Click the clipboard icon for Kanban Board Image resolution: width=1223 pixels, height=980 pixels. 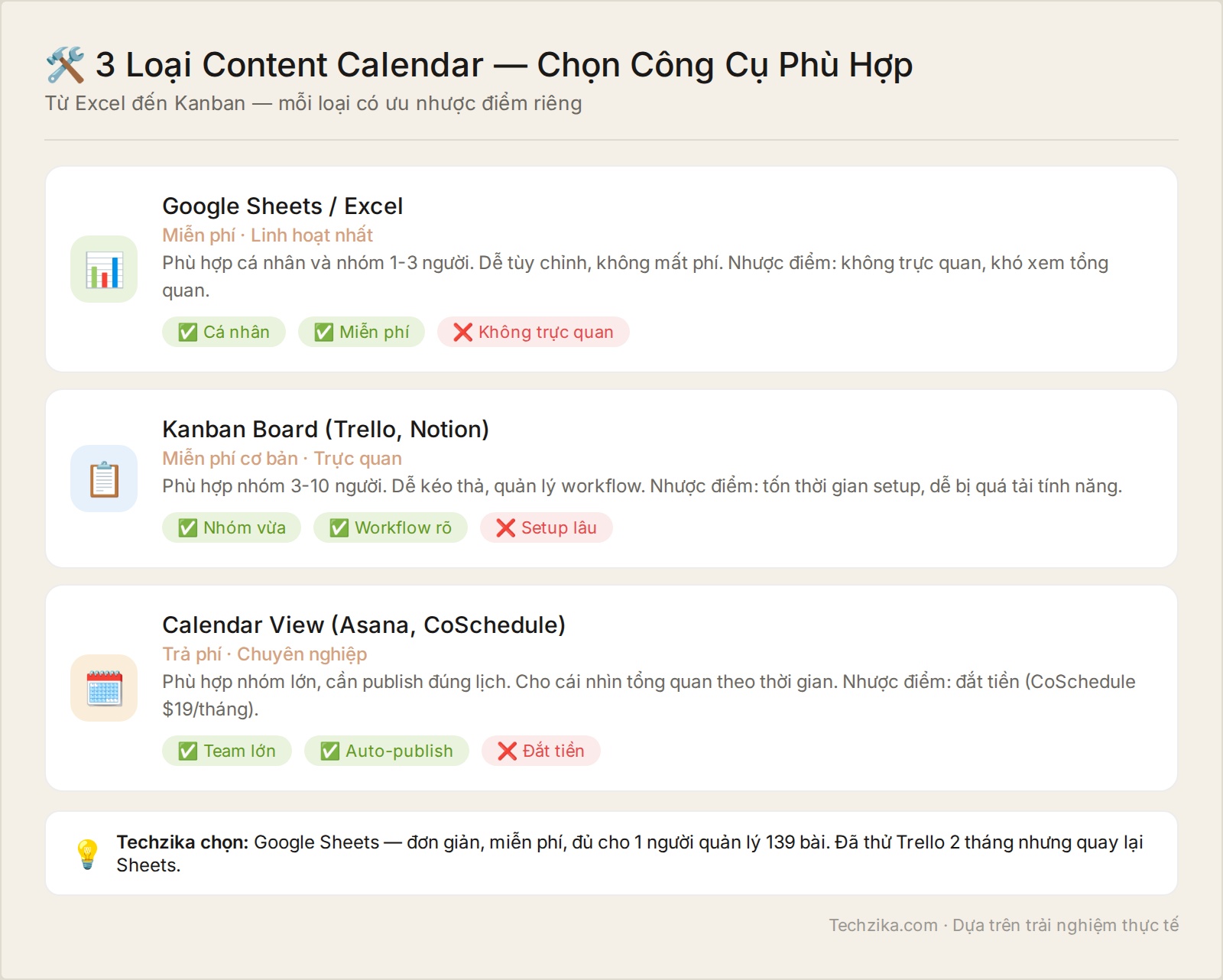(104, 479)
